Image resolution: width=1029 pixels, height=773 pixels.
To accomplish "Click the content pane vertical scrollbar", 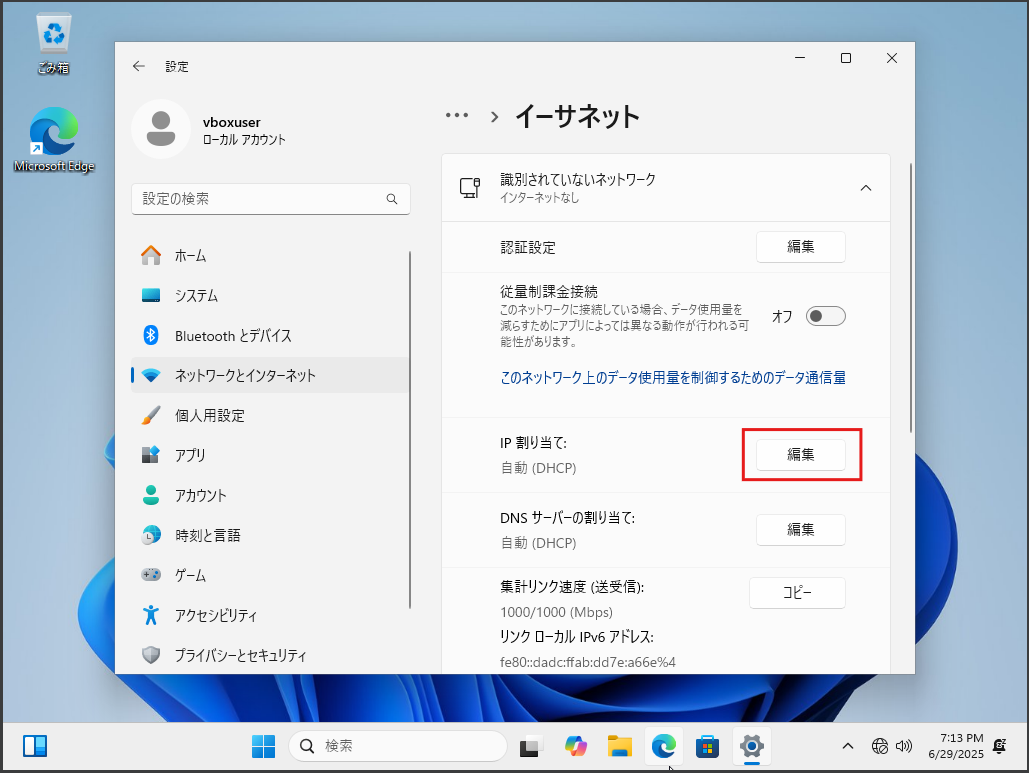I will coord(911,298).
